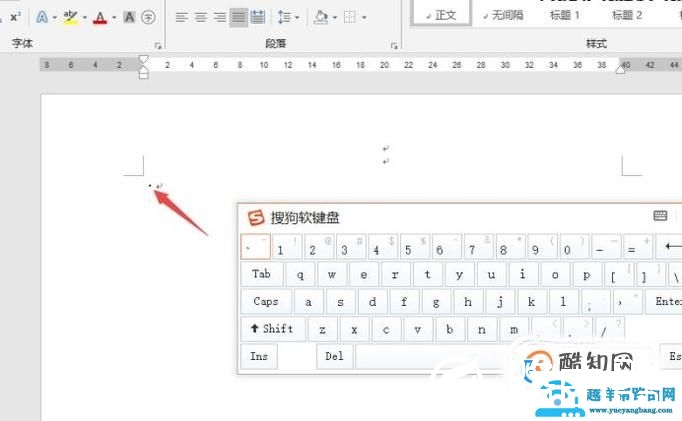Click right indent marker on ruler
This screenshot has width=682, height=421.
point(621,69)
